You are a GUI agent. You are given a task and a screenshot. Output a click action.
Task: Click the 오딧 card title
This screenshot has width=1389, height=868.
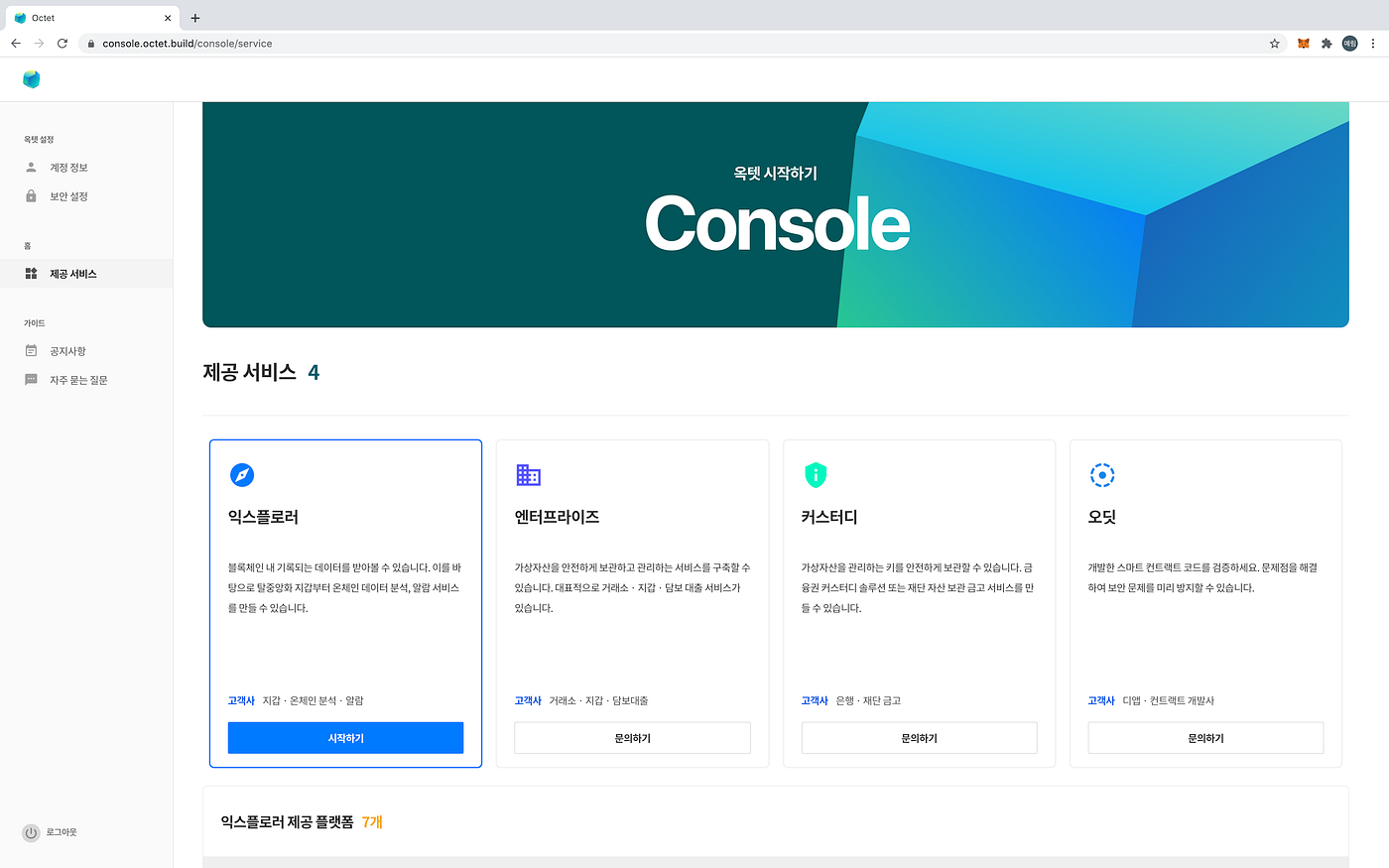(1102, 517)
